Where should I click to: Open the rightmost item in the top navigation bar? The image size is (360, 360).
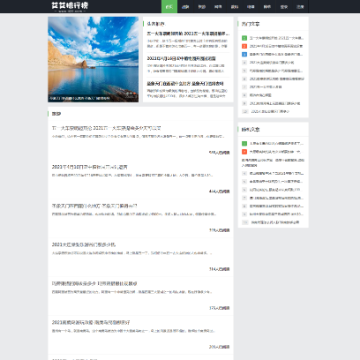coord(300,6)
